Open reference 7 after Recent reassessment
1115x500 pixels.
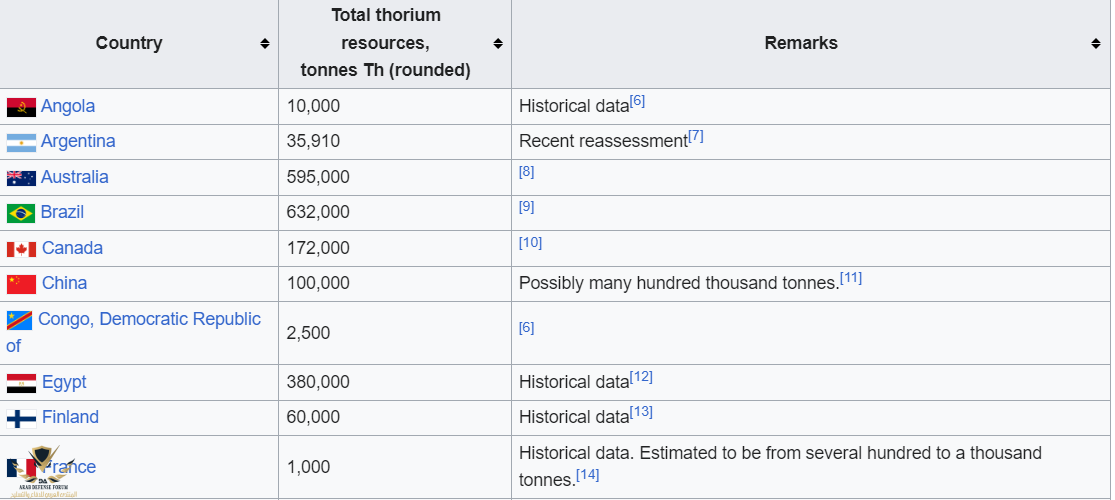tap(696, 136)
